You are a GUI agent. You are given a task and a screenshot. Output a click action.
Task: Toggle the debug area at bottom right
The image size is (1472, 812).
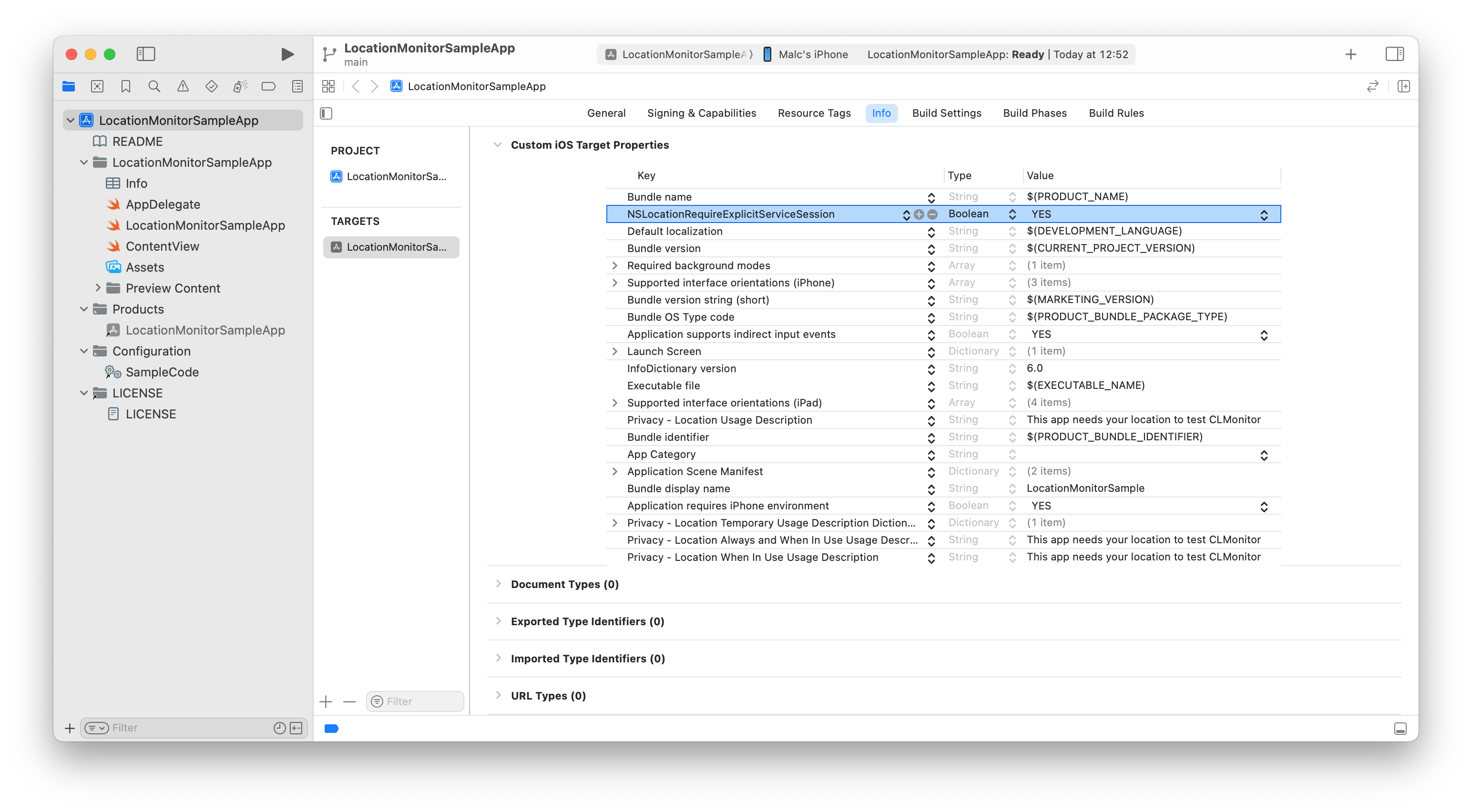[1400, 729]
